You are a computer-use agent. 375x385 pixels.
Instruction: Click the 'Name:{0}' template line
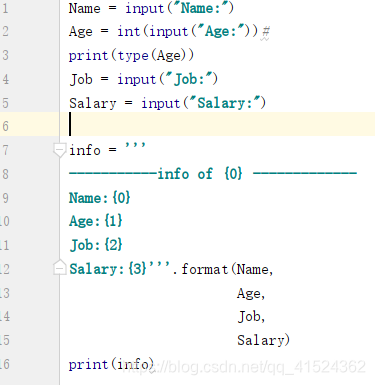coord(99,198)
